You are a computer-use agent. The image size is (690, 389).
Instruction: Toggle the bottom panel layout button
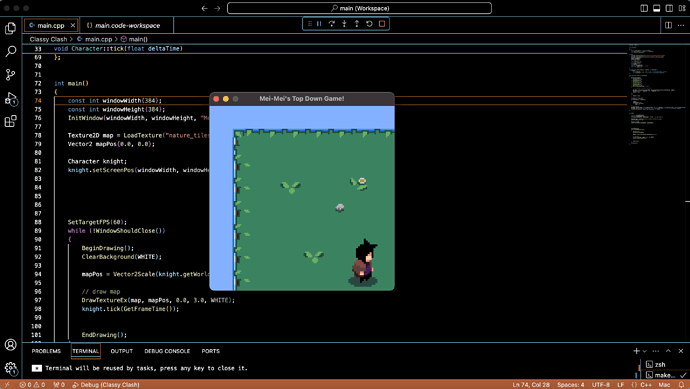(x=657, y=8)
